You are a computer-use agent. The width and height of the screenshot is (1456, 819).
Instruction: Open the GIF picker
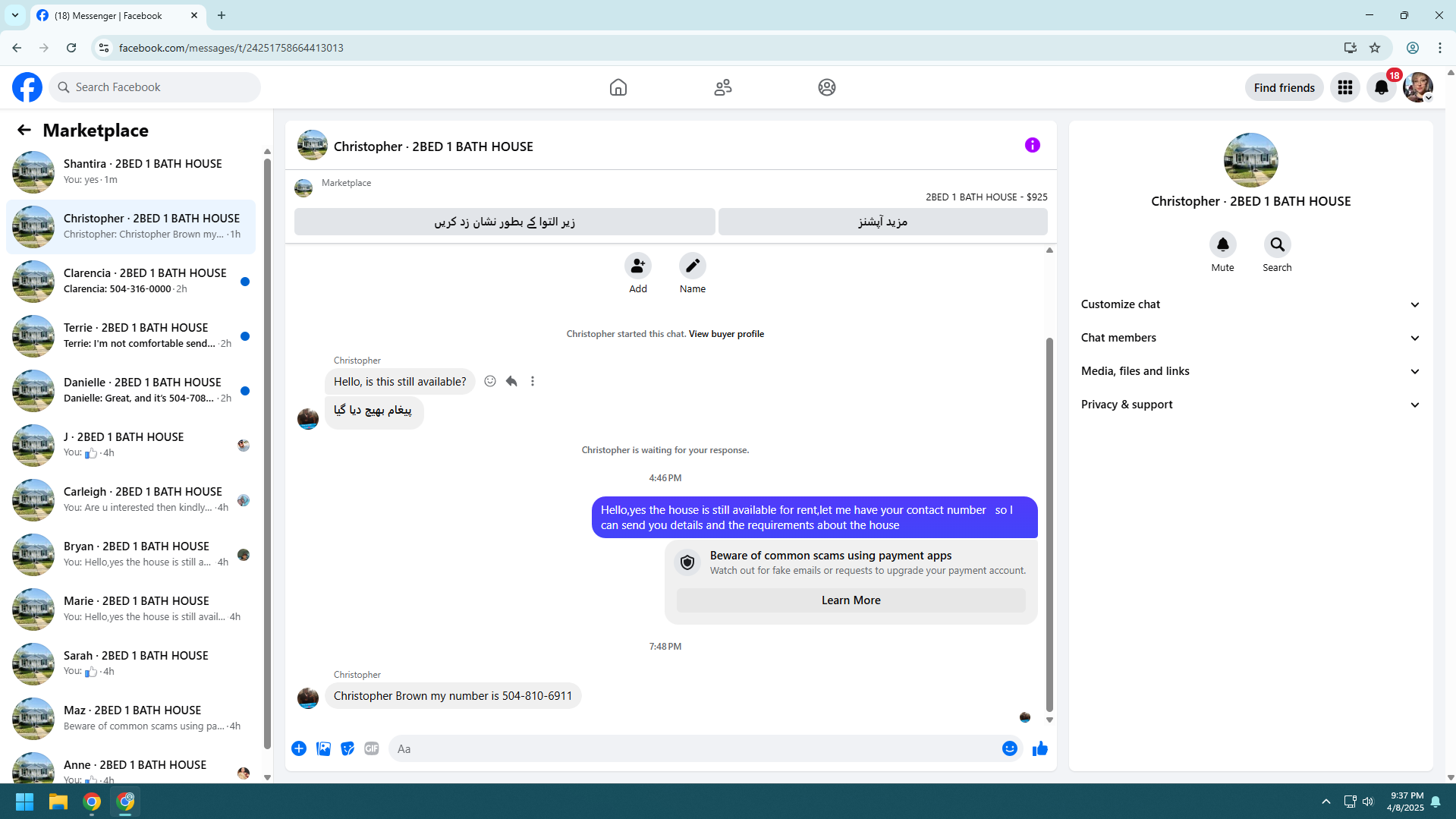pyautogui.click(x=372, y=748)
